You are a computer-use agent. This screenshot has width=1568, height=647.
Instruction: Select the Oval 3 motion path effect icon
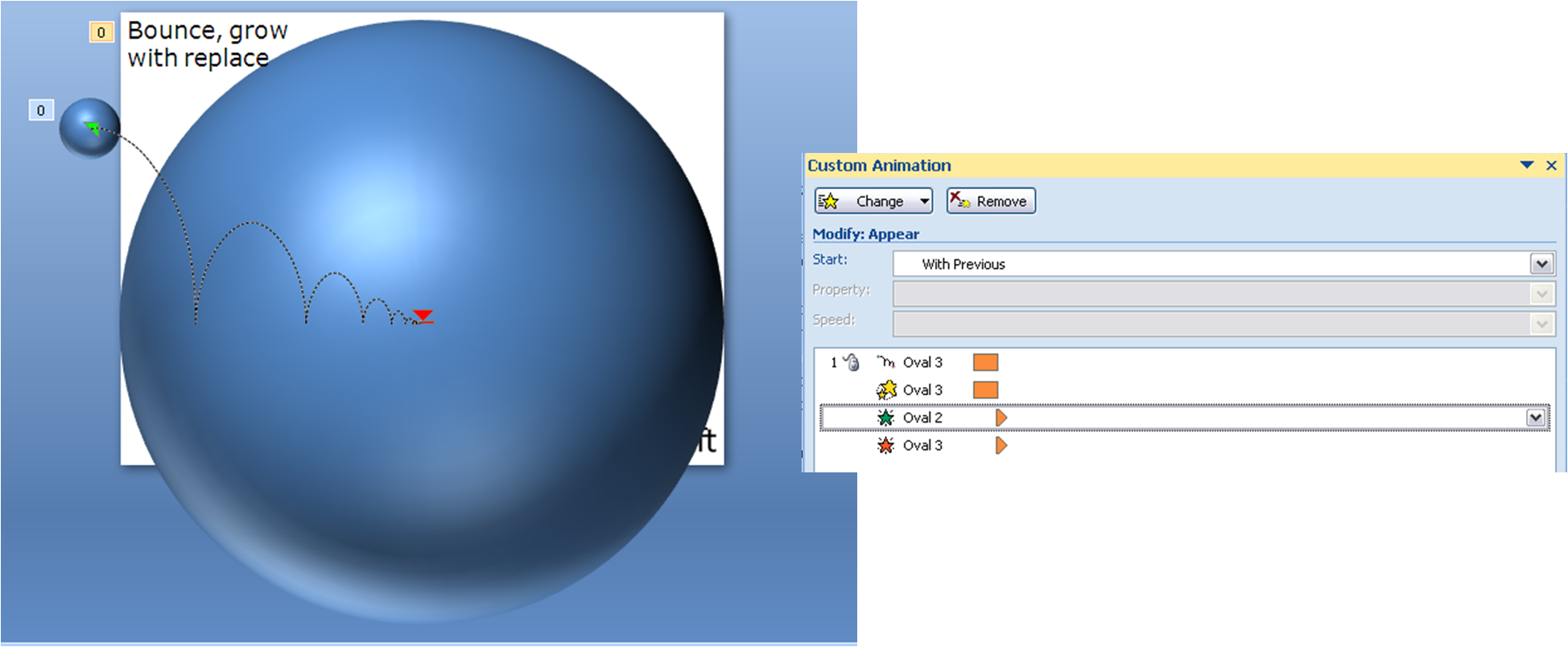click(x=885, y=362)
